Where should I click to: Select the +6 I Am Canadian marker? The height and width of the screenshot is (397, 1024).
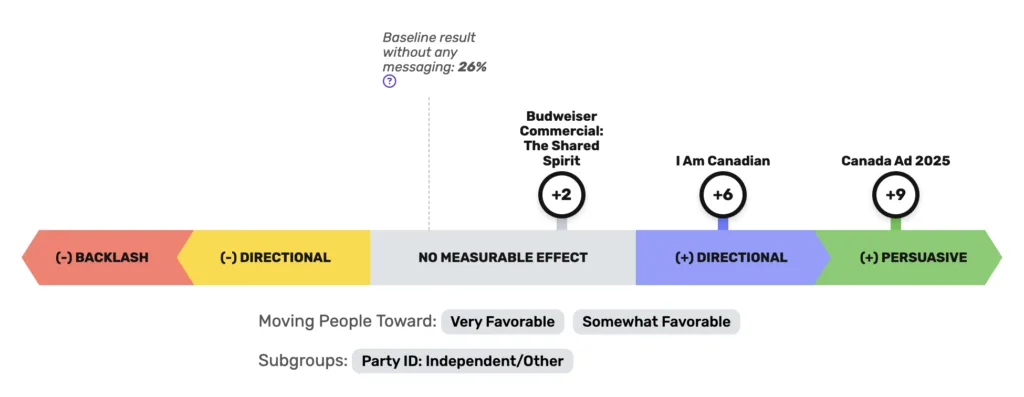coord(723,195)
